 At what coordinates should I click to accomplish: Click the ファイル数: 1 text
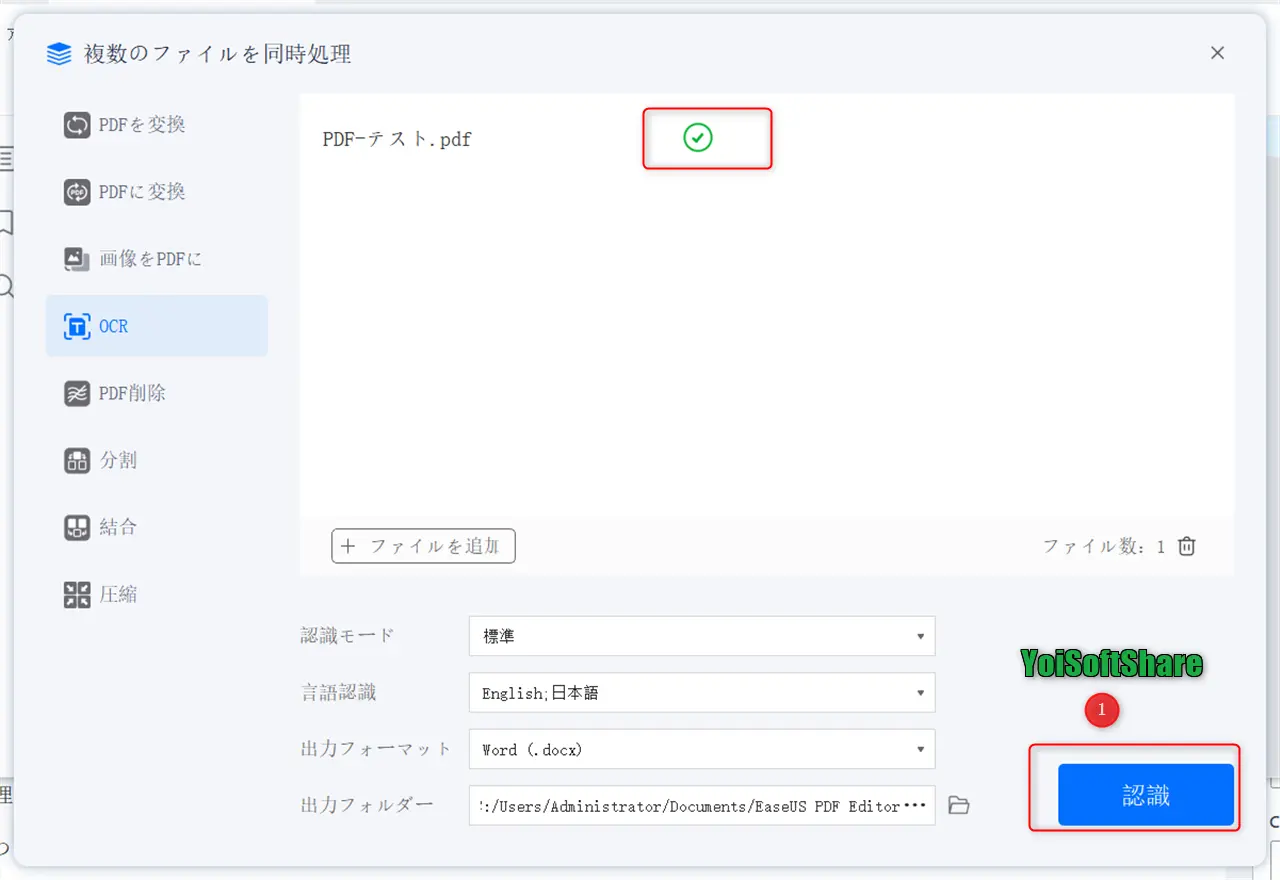[1104, 547]
